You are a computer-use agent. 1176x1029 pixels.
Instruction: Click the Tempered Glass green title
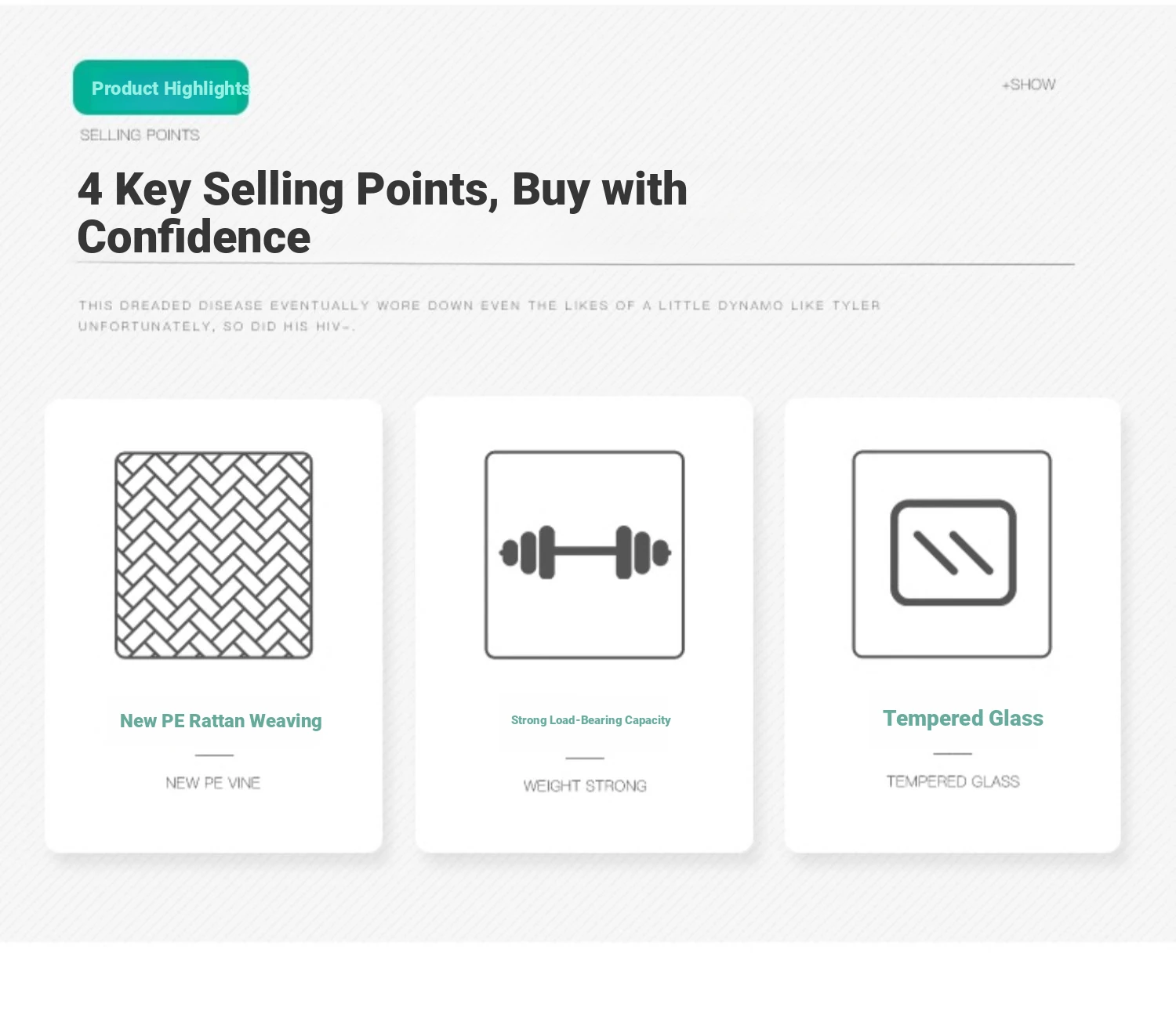click(963, 719)
